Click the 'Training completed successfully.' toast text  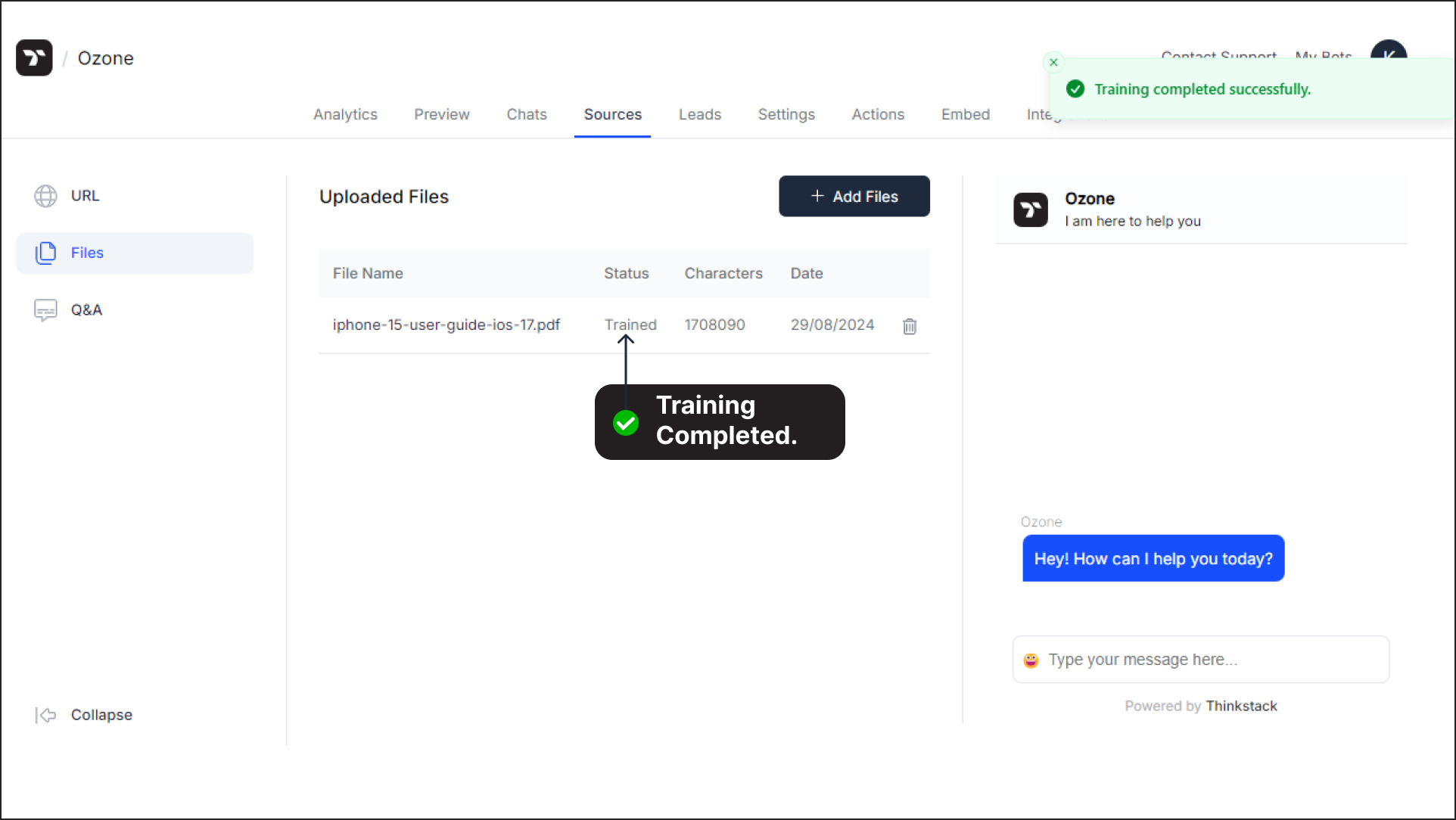pos(1202,89)
